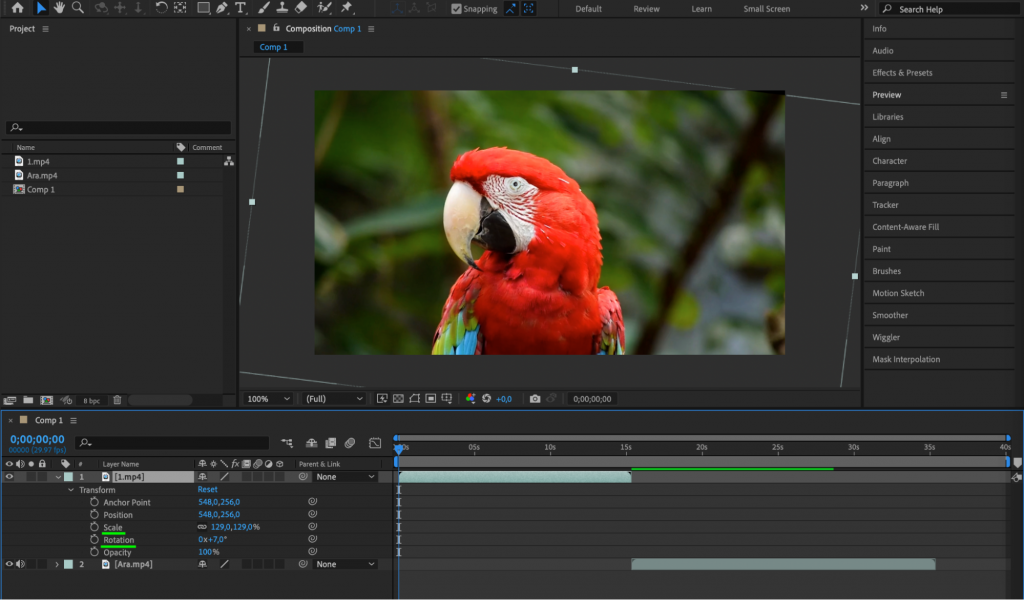Image resolution: width=1024 pixels, height=600 pixels.
Task: Select the Puppet Pin tool
Action: point(346,8)
